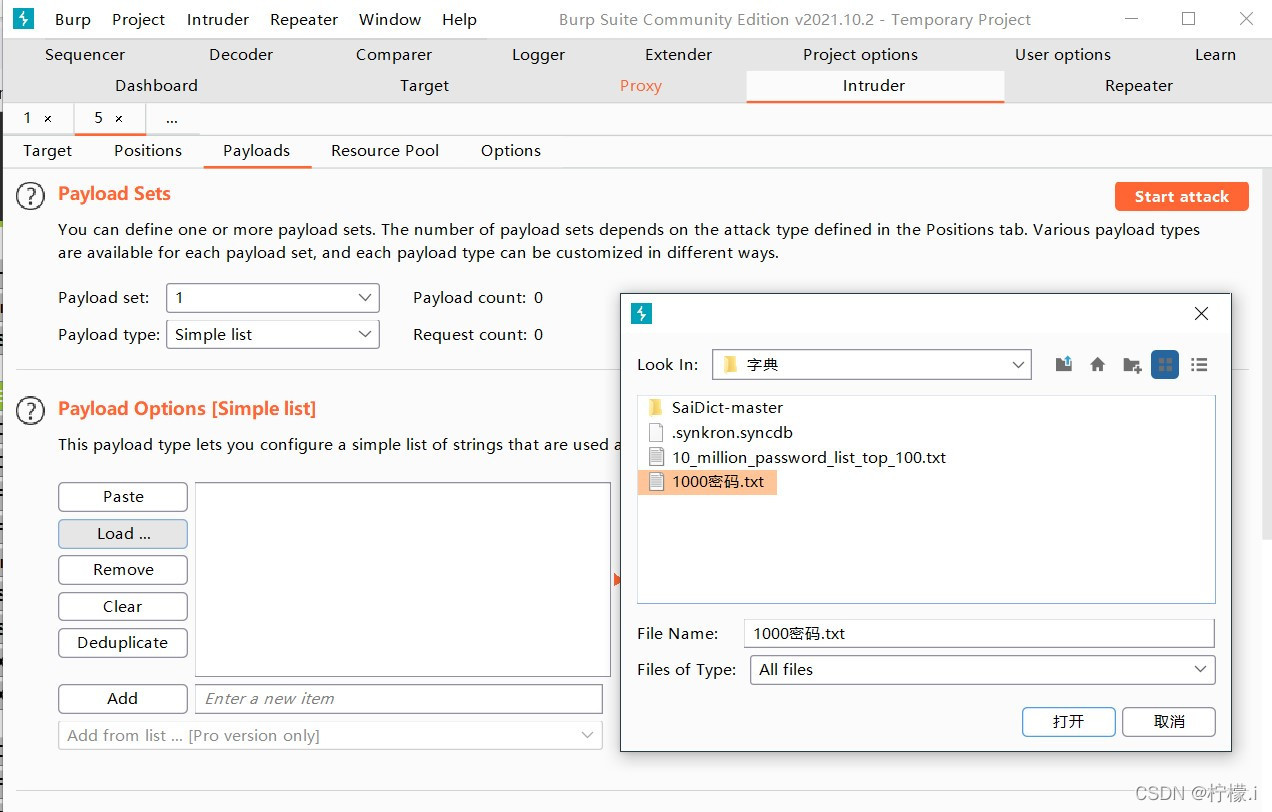The height and width of the screenshot is (812, 1272).
Task: Click Payload Sets help question-mark icon
Action: (x=31, y=196)
